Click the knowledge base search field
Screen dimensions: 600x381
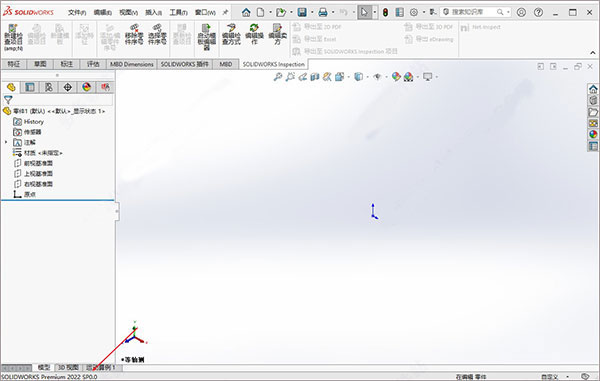(473, 12)
